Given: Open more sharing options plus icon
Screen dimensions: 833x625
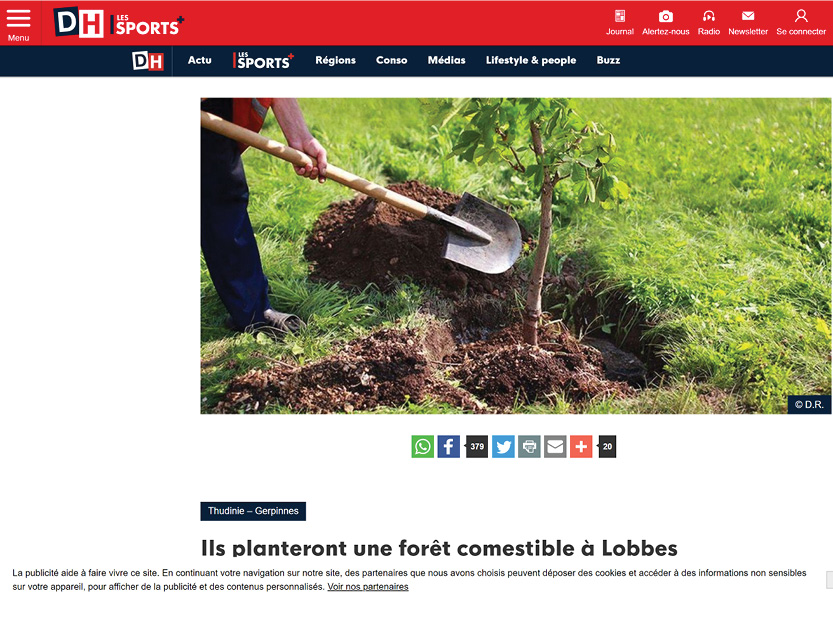Looking at the screenshot, I should tap(581, 446).
